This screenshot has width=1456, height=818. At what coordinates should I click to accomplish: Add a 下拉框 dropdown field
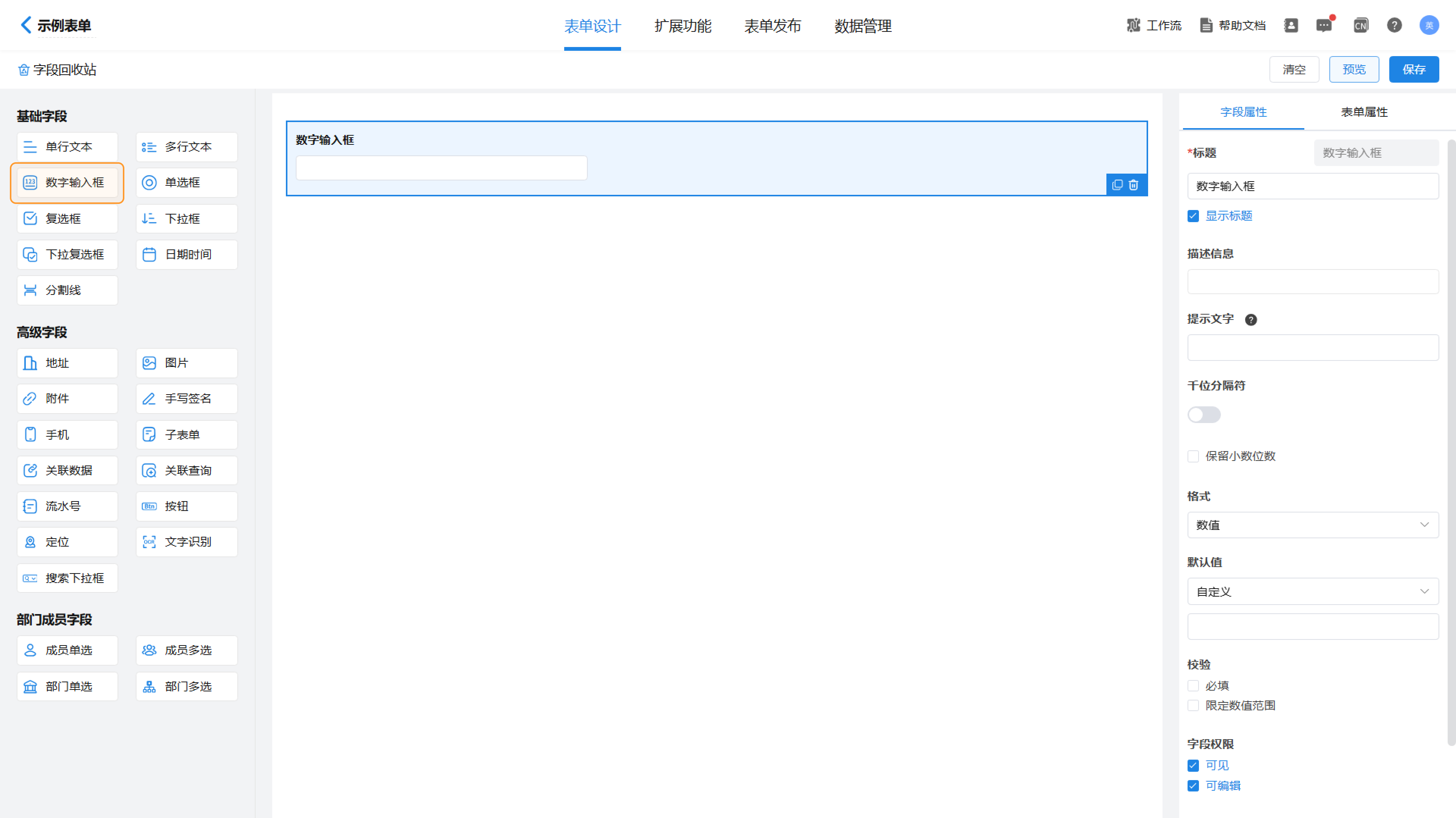pyautogui.click(x=187, y=219)
